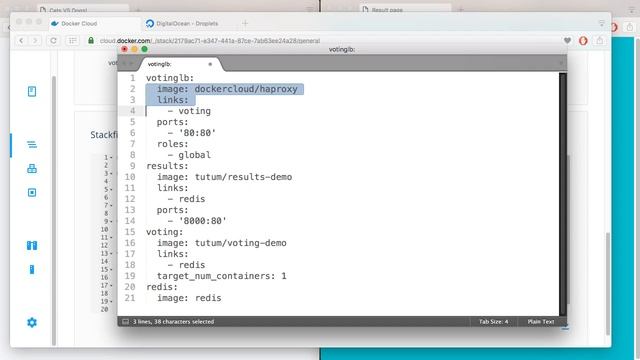Viewport: 640px width, 360px height.
Task: Click the 'redis:' line on line 20
Action: (x=162, y=287)
